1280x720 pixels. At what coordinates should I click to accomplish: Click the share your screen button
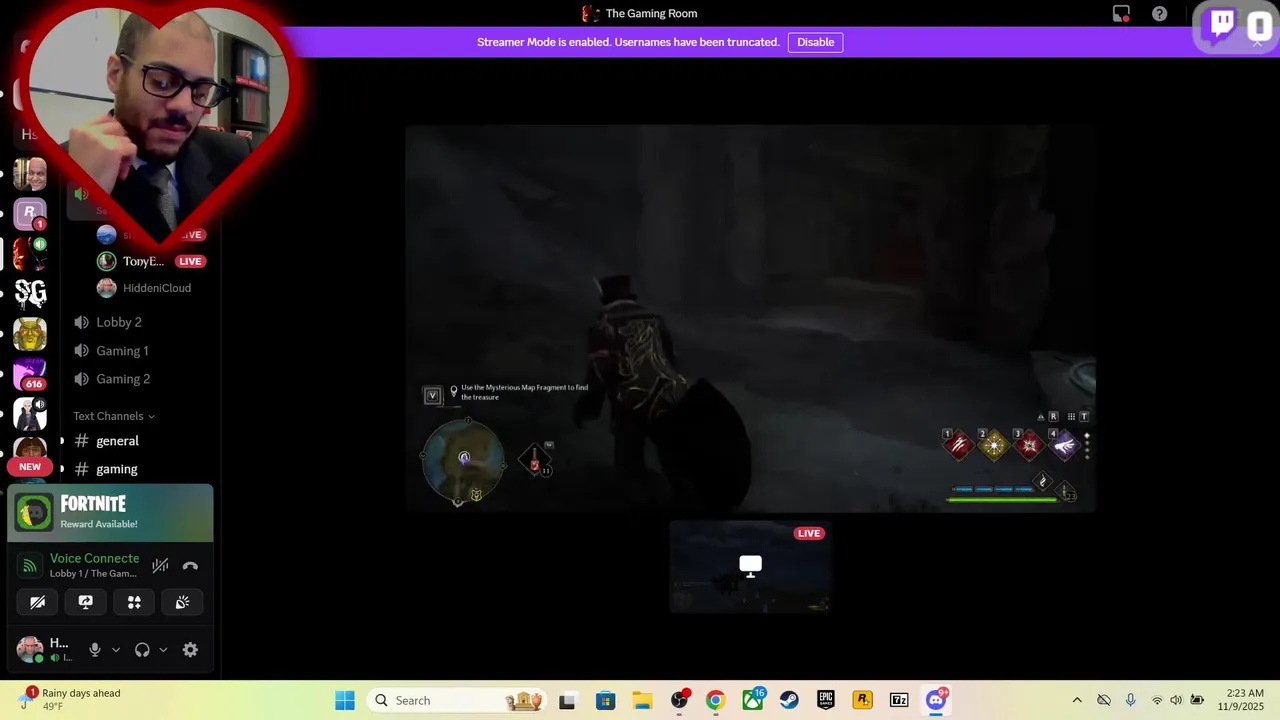pos(86,602)
